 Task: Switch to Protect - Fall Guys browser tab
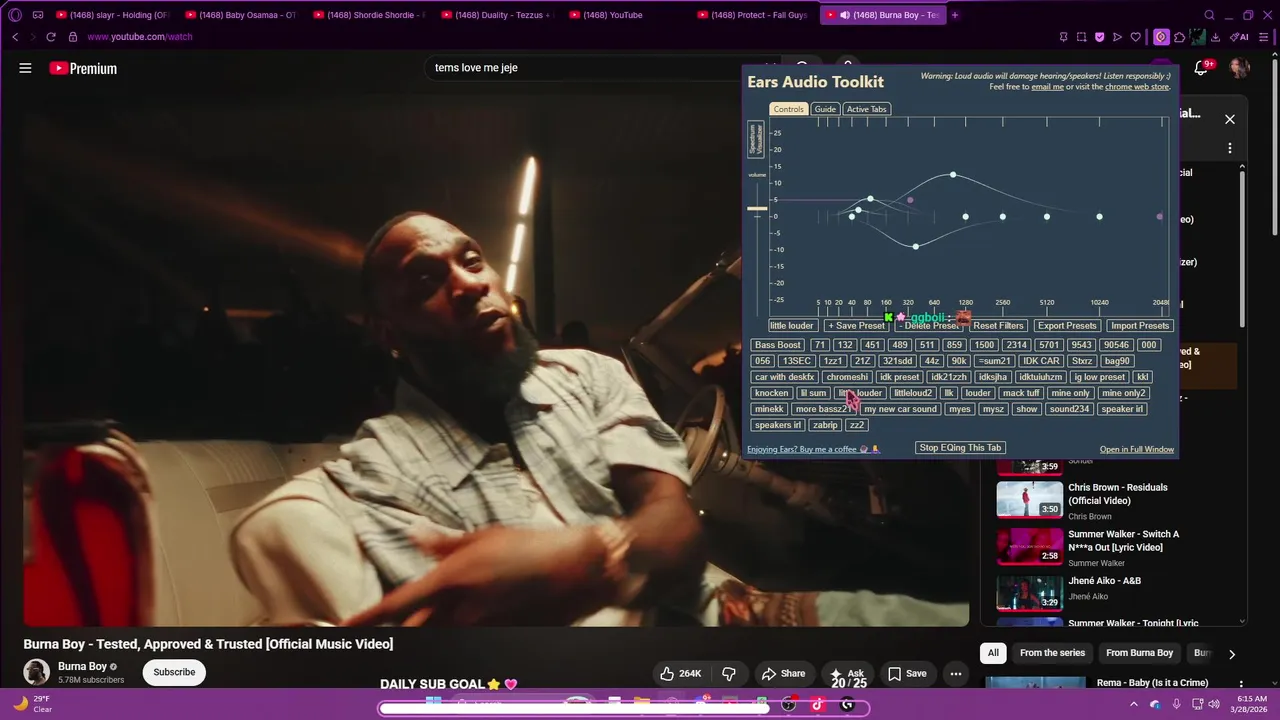tap(758, 15)
